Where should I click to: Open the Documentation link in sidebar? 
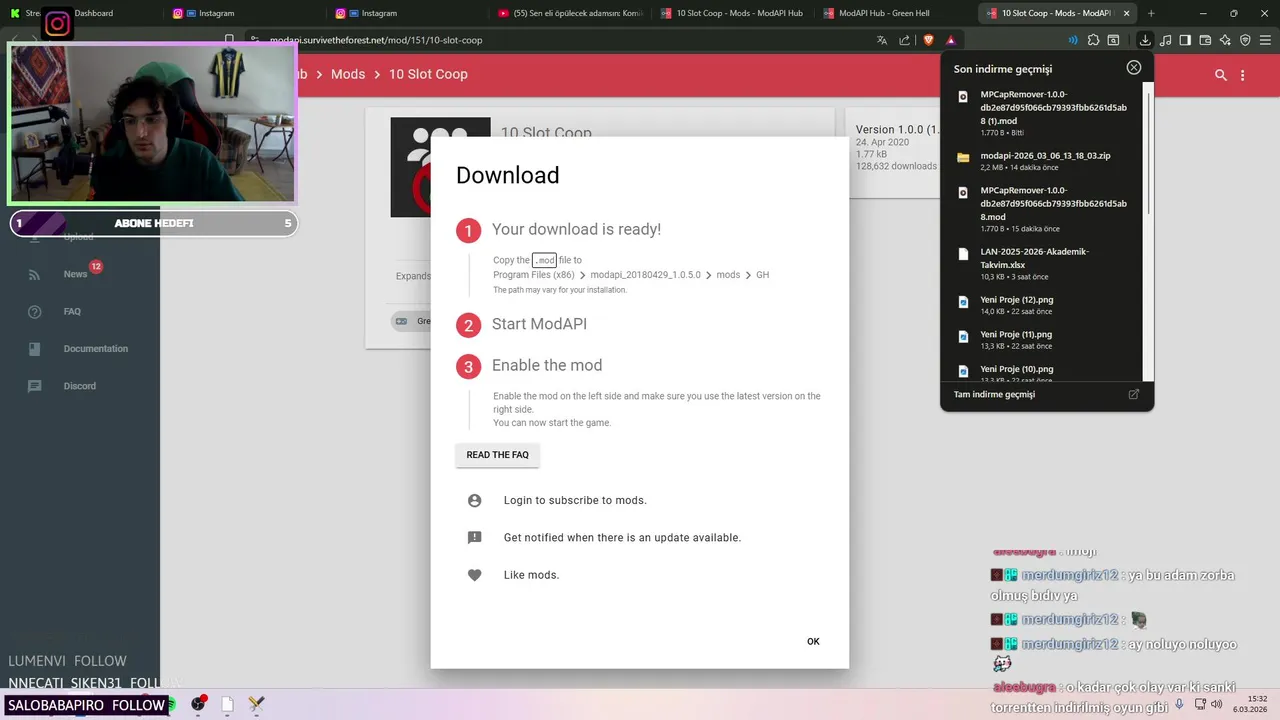96,349
